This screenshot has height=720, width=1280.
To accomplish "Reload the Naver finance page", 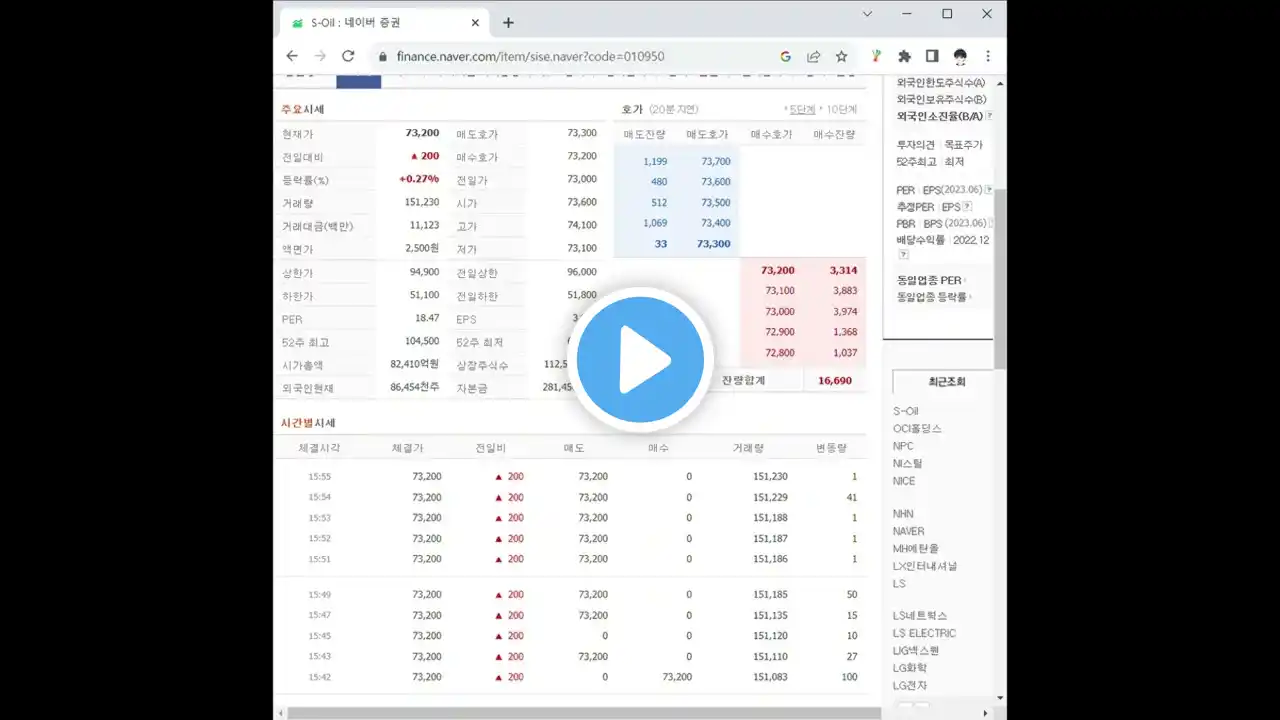I will click(348, 56).
